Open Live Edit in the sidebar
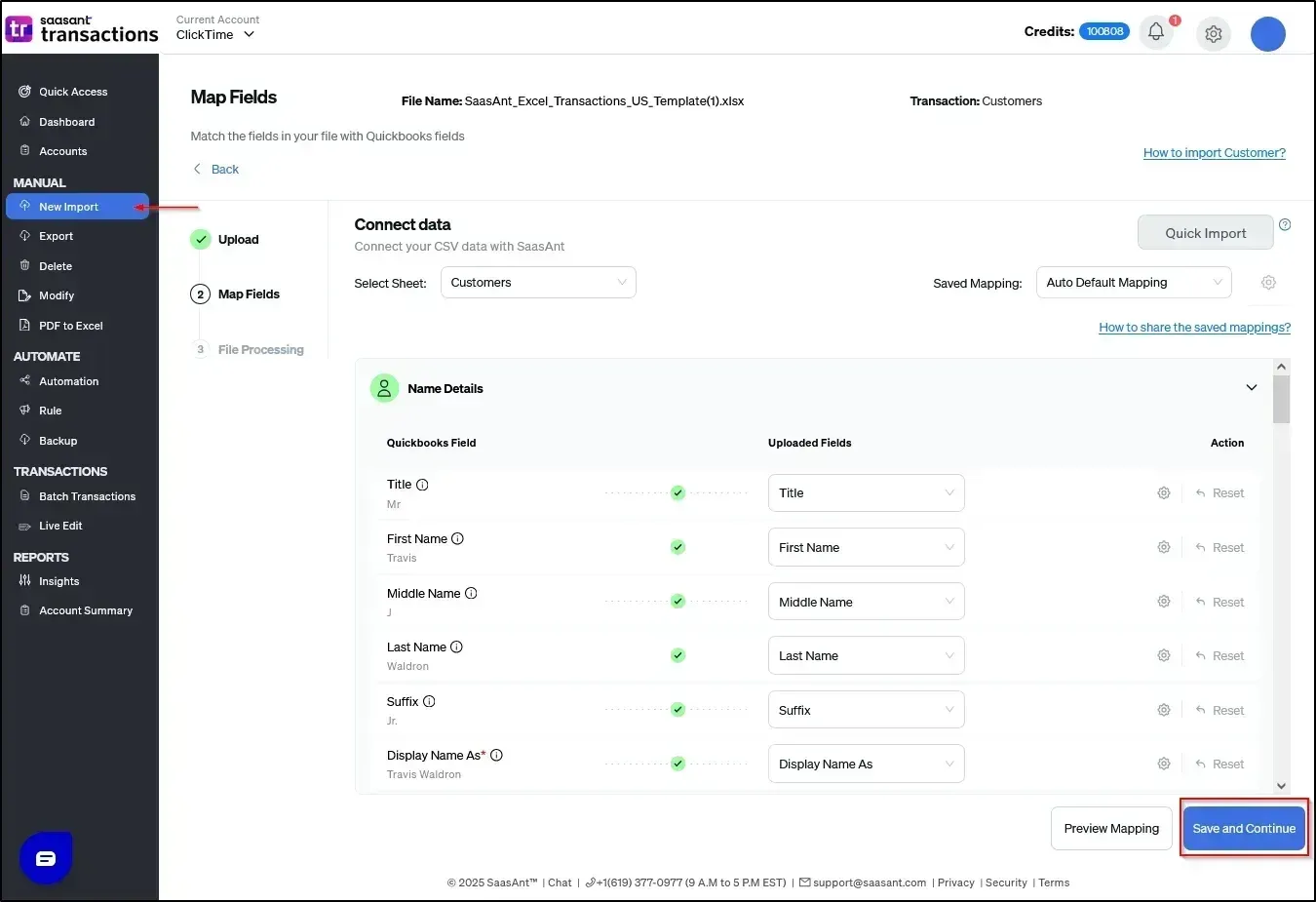Screen dimensions: 1316x902 pyautogui.click(x=60, y=526)
